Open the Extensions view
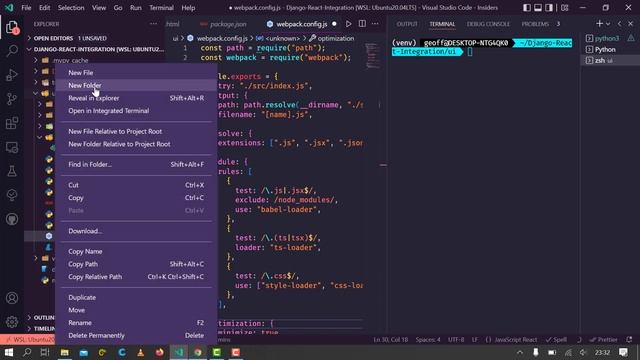Viewport: 640px width, 360px height. click(x=12, y=123)
